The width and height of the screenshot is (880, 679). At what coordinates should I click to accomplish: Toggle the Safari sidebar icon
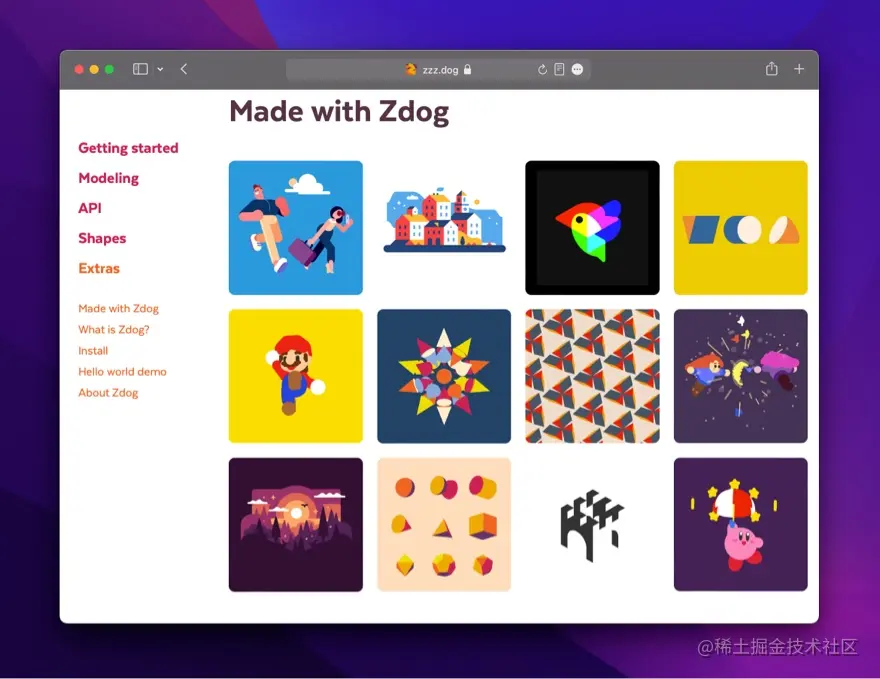139,69
